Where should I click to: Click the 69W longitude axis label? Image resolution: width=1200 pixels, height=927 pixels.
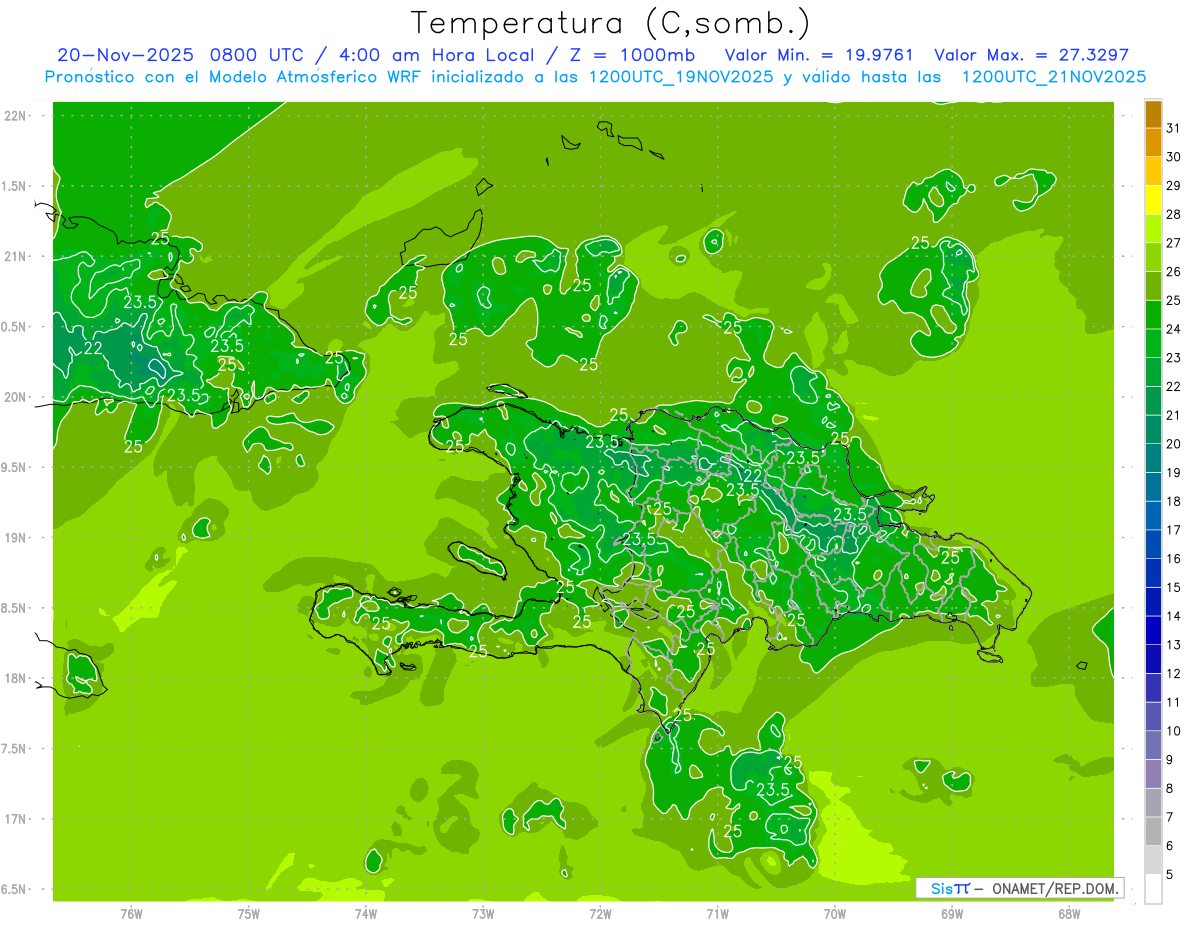click(952, 913)
